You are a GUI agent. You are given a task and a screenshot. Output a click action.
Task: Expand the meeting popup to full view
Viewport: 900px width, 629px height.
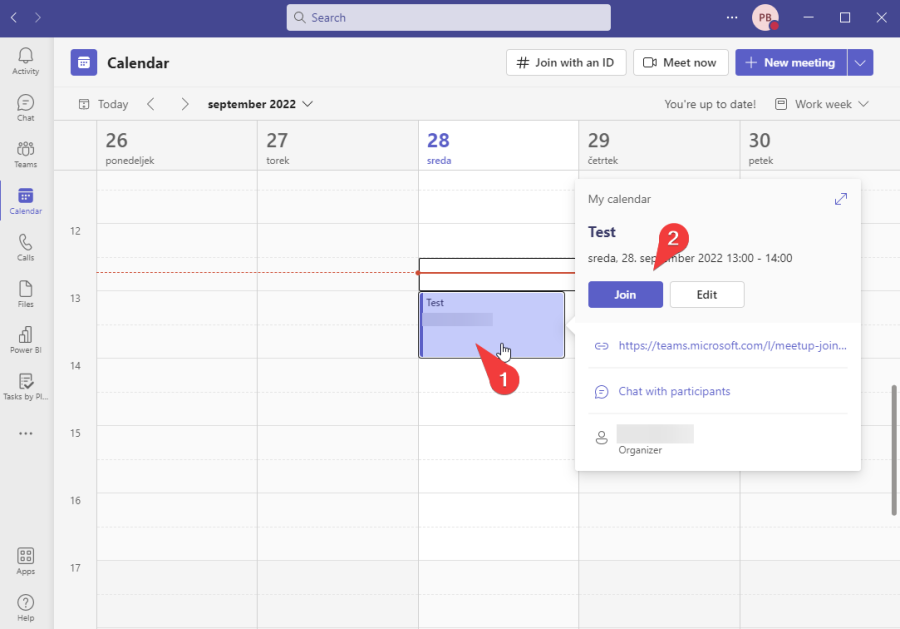point(841,199)
